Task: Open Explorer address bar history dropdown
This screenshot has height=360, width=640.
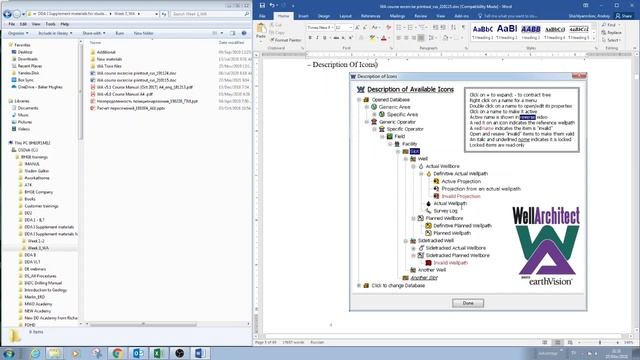Action: coord(156,14)
